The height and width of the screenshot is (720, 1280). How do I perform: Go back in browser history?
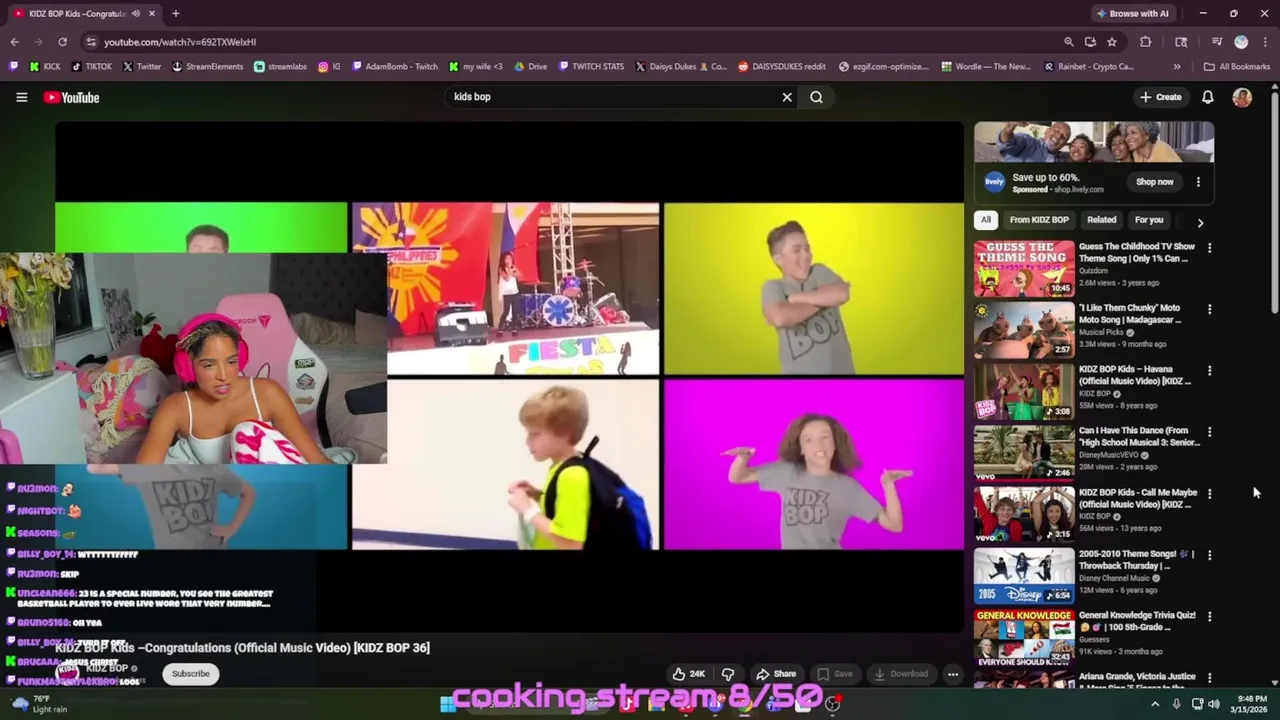pos(14,42)
